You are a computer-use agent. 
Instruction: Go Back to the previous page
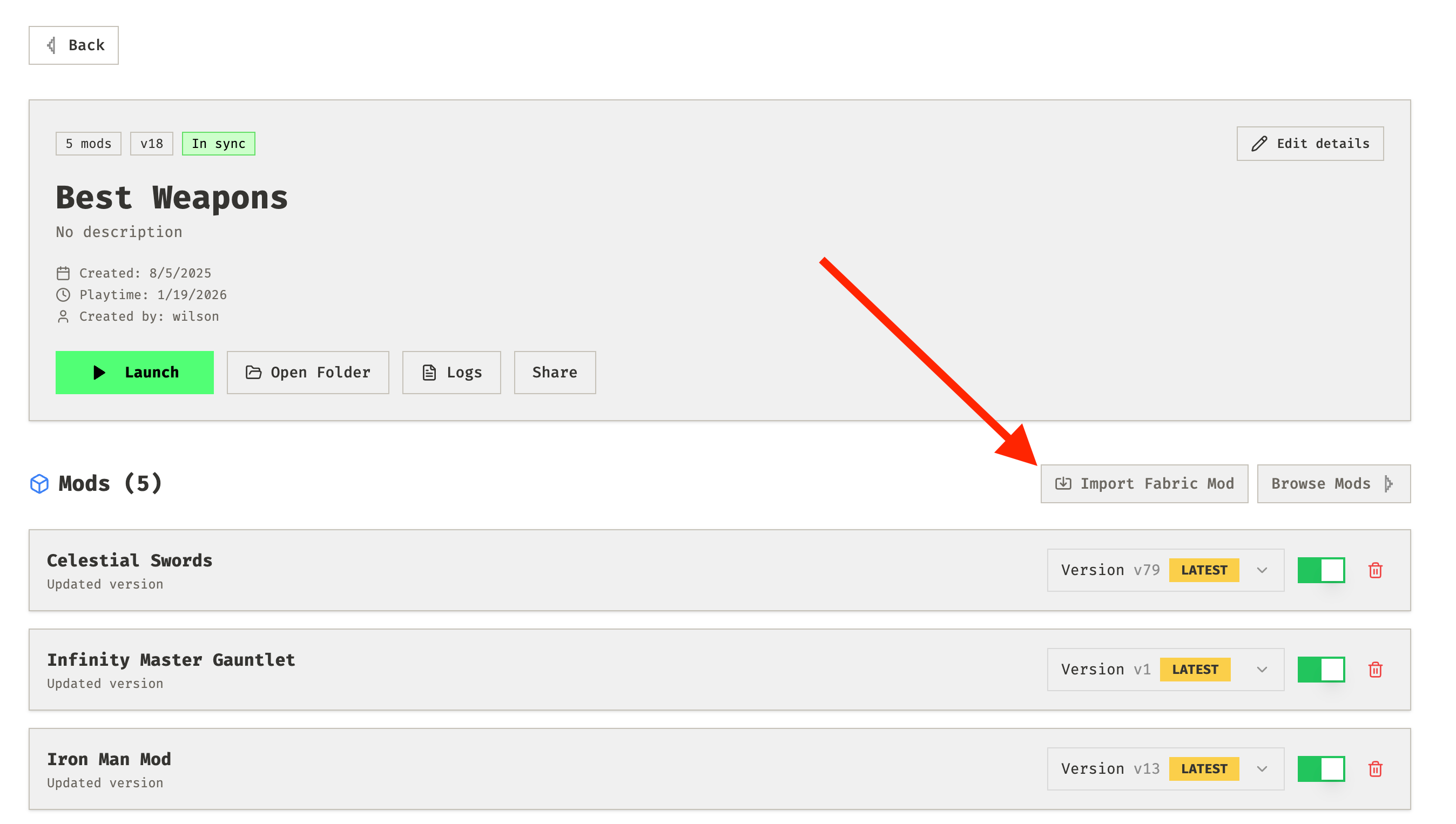pyautogui.click(x=73, y=45)
